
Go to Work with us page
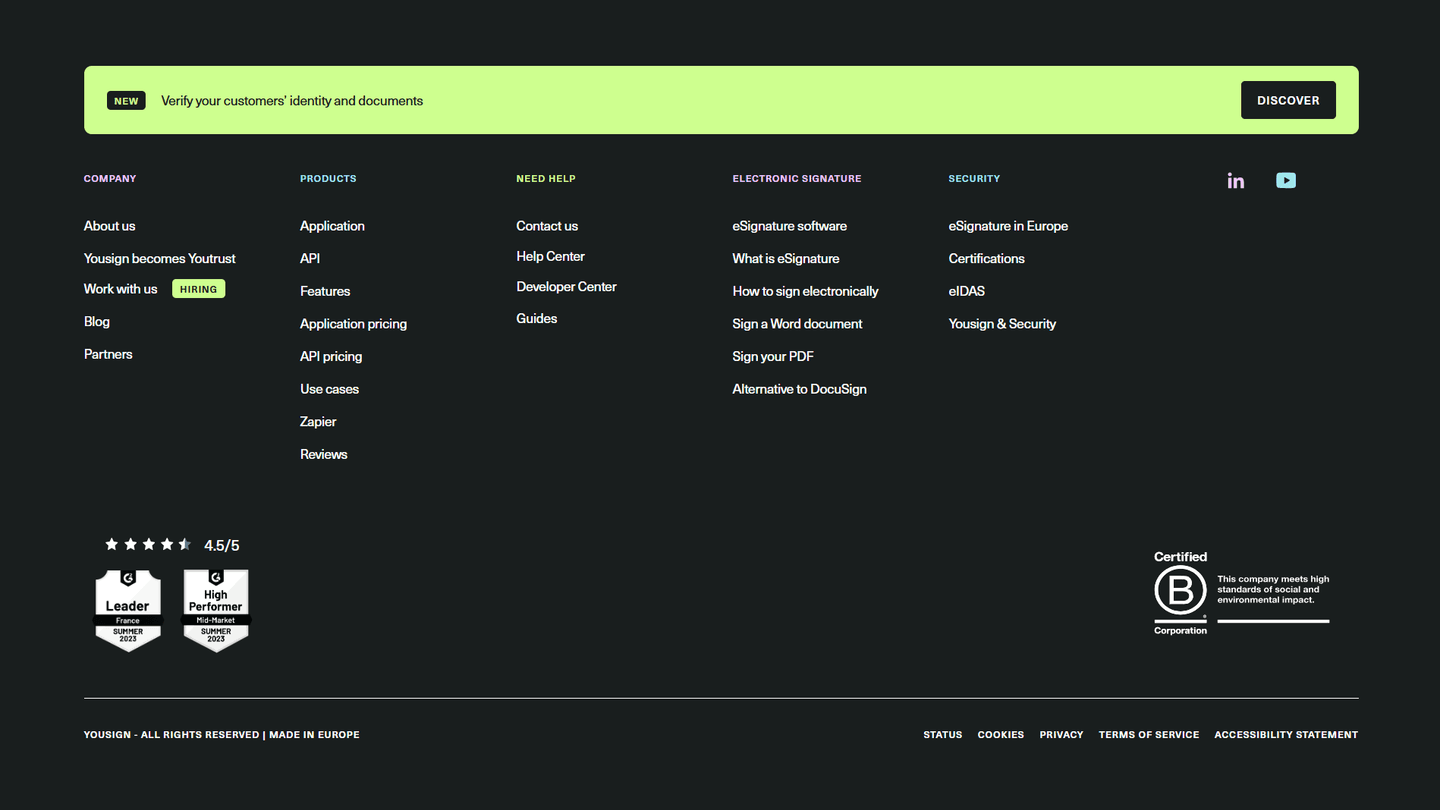coord(121,289)
